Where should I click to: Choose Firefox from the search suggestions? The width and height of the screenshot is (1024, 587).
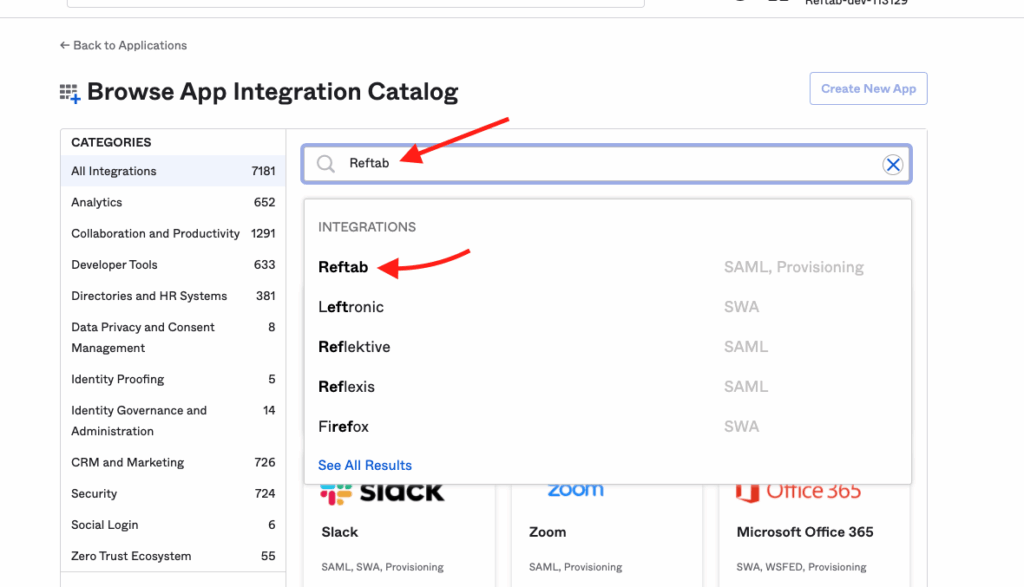pos(344,426)
